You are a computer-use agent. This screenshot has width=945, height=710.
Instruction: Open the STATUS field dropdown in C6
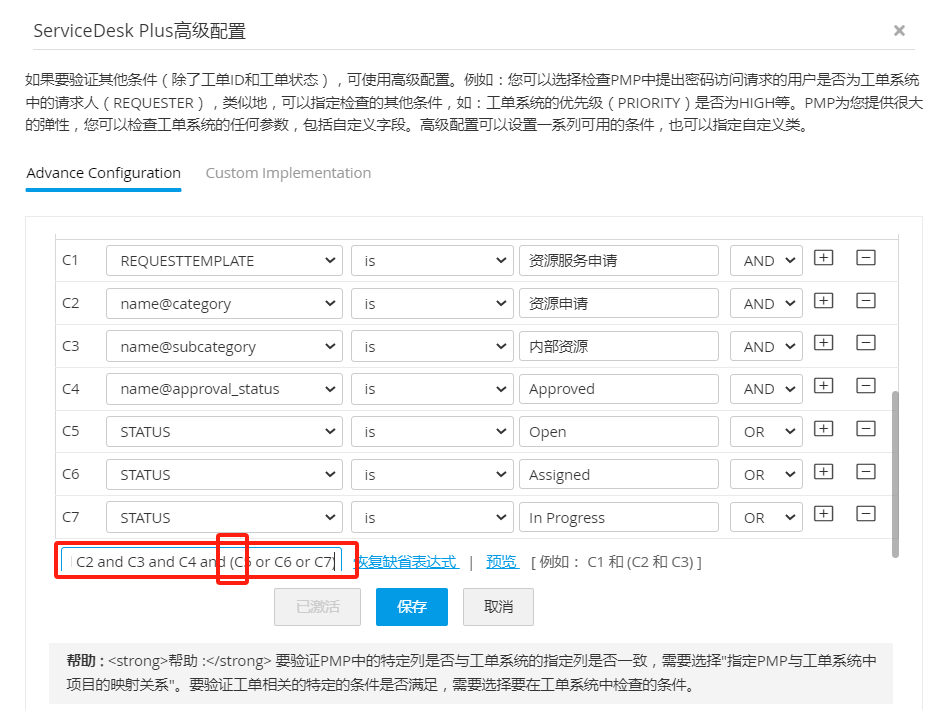point(224,474)
